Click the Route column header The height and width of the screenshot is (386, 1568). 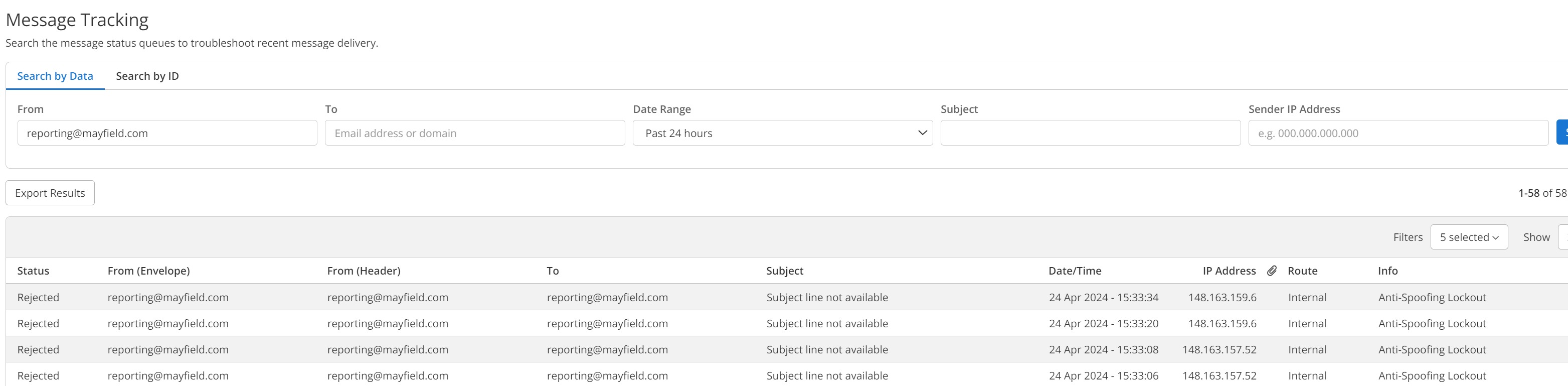tap(1303, 271)
